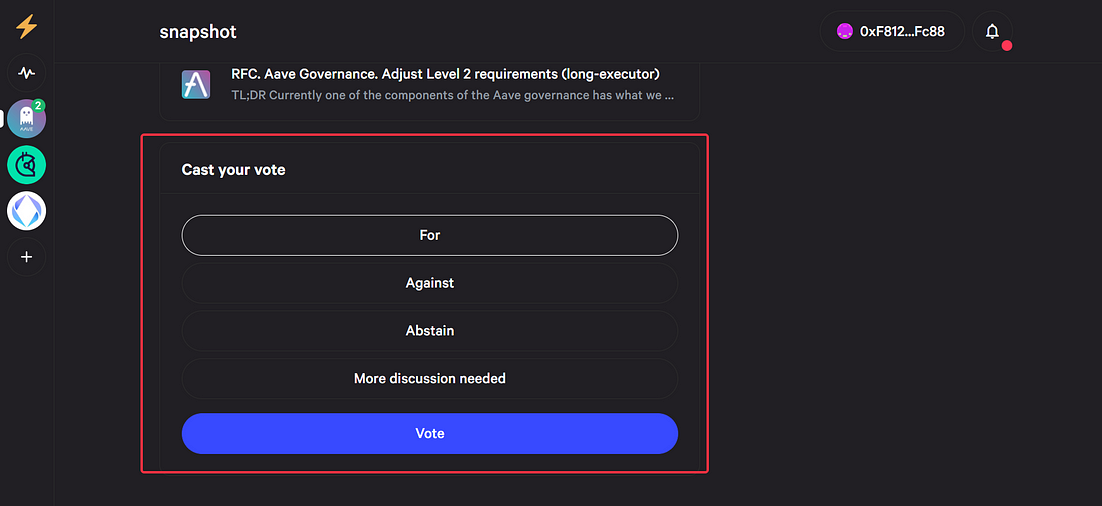The height and width of the screenshot is (506, 1102).
Task: Open RFC Aave Governance proposal title
Action: tap(445, 74)
